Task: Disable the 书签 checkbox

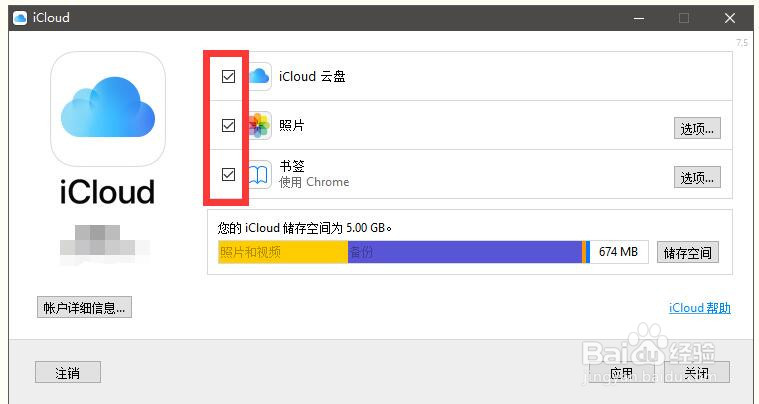Action: pyautogui.click(x=229, y=175)
